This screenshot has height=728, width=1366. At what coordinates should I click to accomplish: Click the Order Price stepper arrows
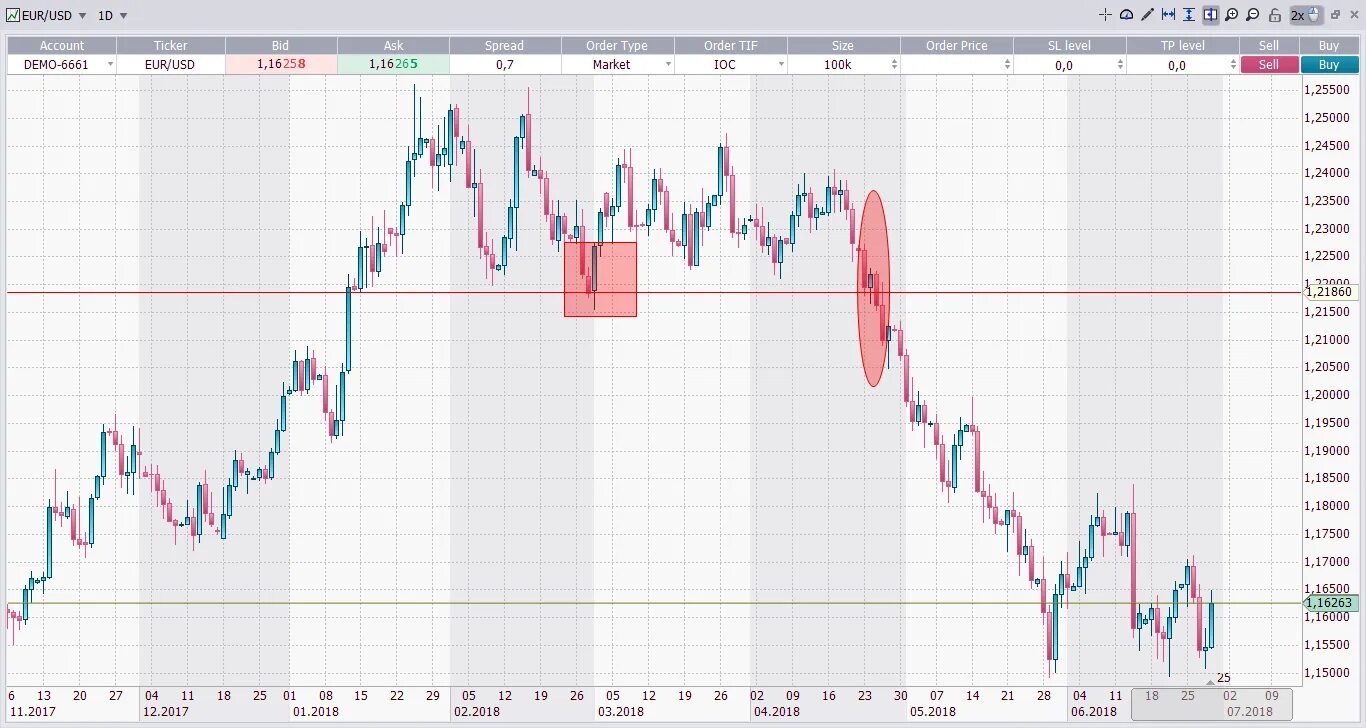[x=1007, y=64]
